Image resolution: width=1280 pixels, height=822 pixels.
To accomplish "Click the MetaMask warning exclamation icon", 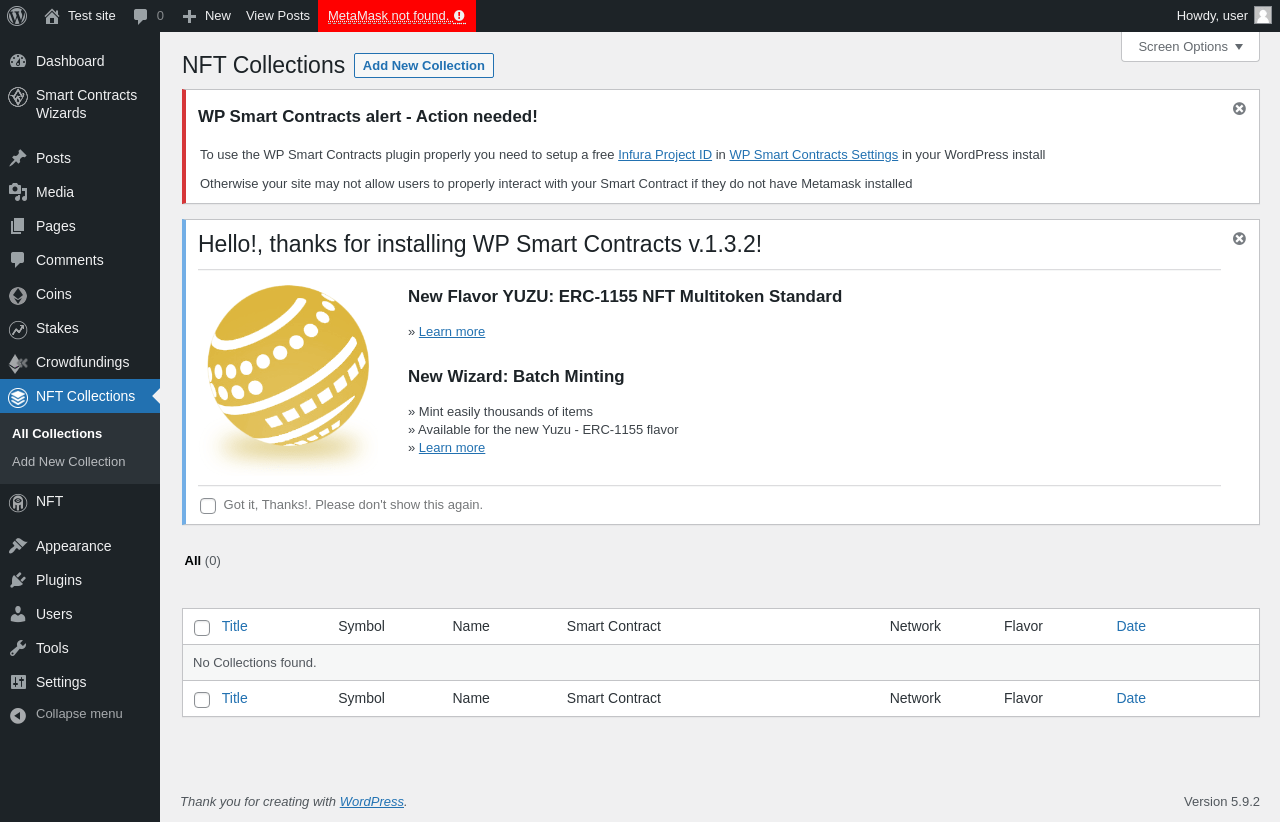I will 459,16.
